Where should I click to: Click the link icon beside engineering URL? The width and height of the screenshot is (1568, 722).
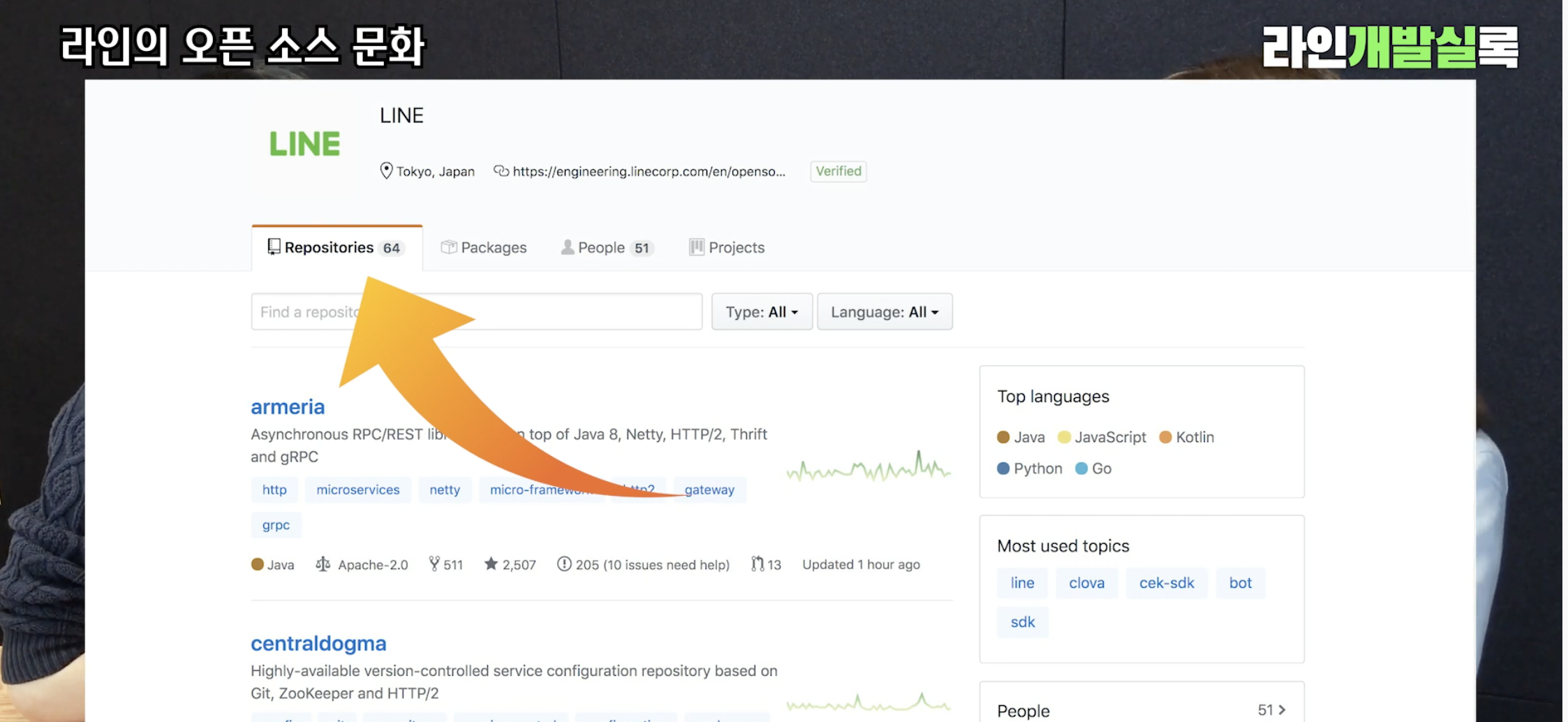pos(501,170)
